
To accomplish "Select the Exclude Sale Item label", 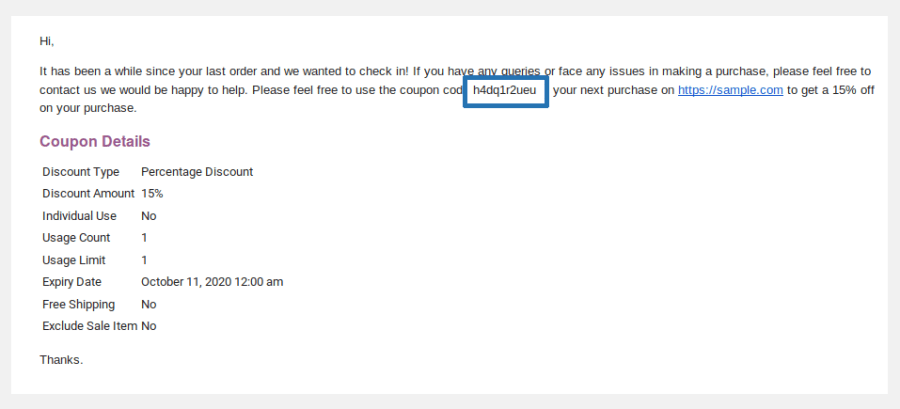I will 90,326.
